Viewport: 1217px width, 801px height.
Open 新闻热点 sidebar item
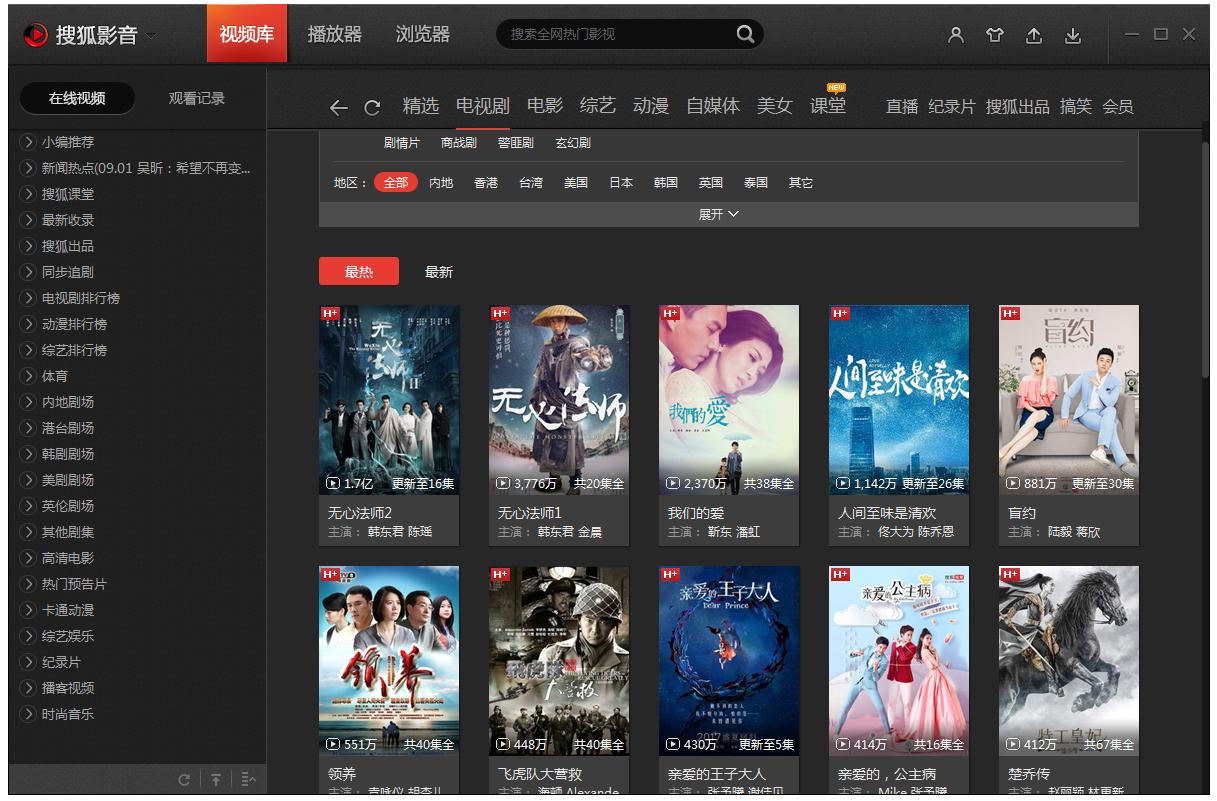pyautogui.click(x=146, y=168)
